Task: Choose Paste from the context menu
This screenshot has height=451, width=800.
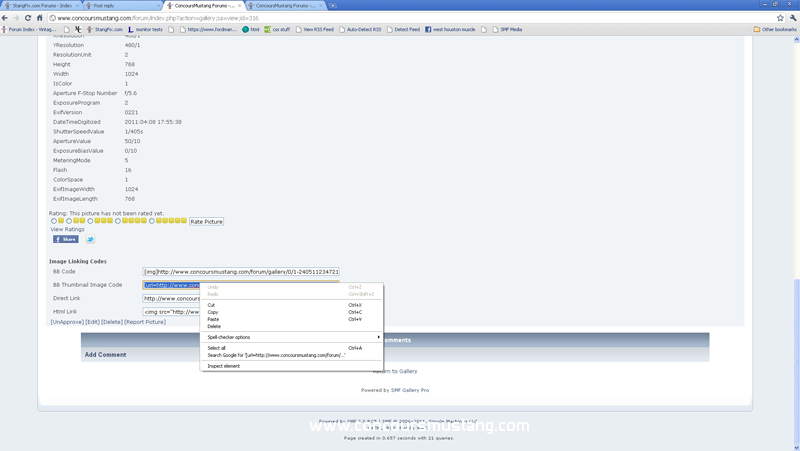Action: coord(292,319)
